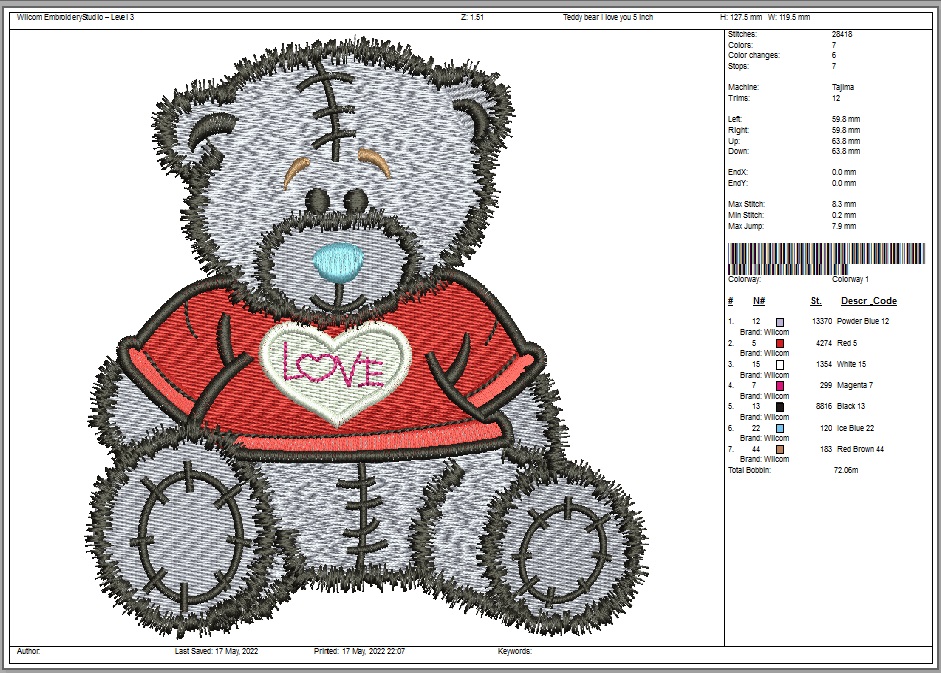Select the Max Stitch value '8.3 mm'
The image size is (941, 673).
844,204
